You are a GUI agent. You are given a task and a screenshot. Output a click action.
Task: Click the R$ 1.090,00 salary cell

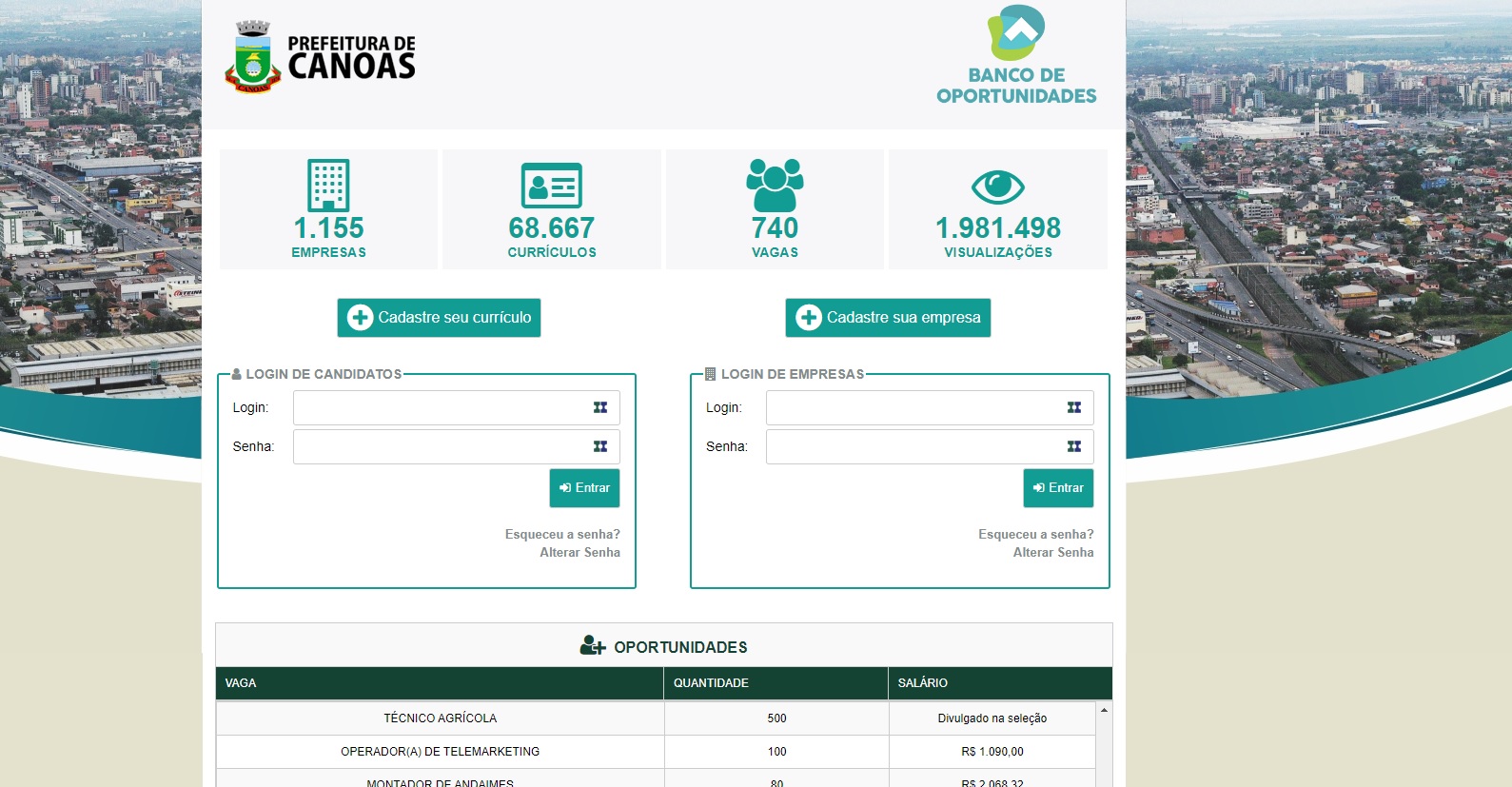click(992, 752)
